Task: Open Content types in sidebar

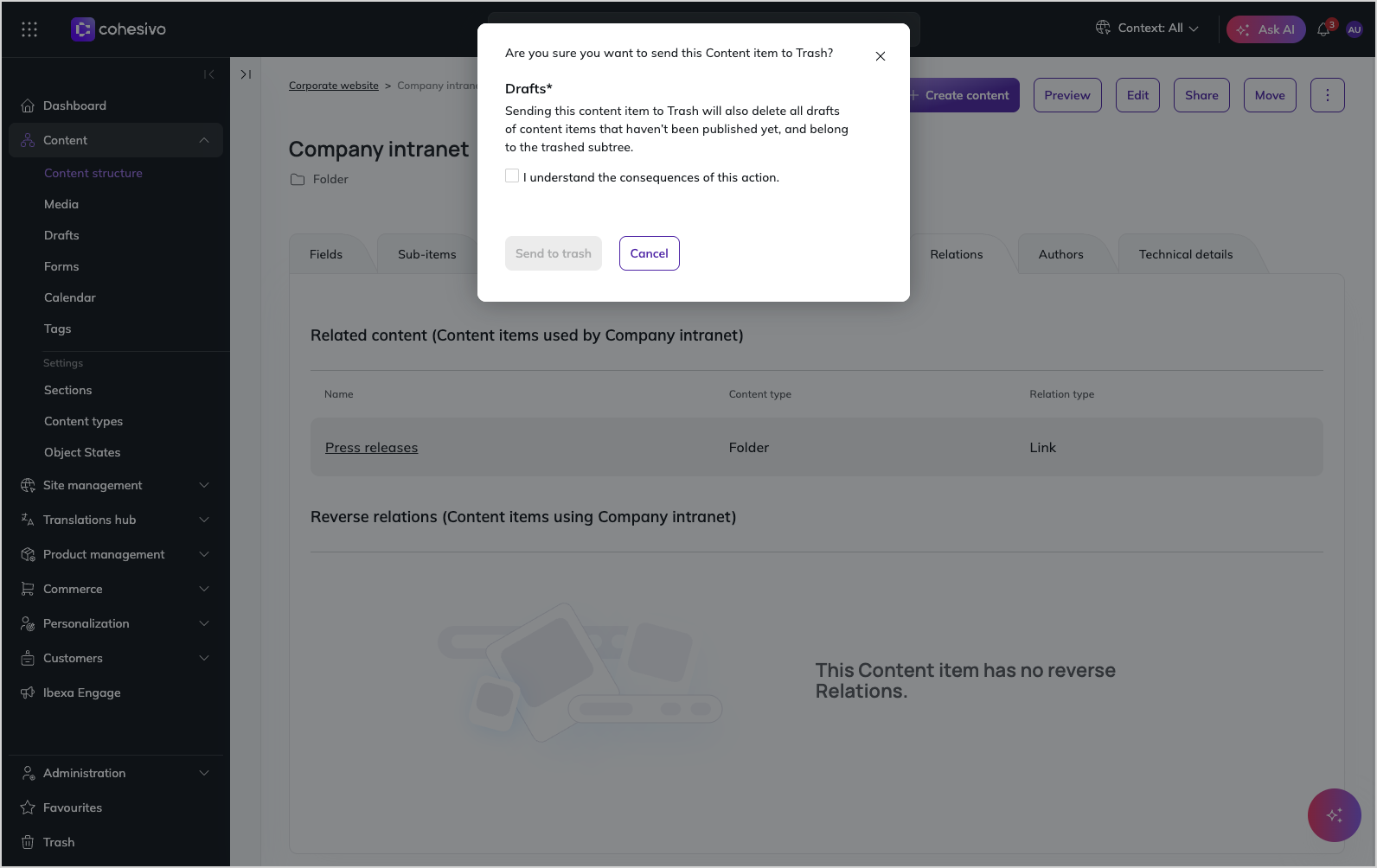Action: (x=84, y=421)
